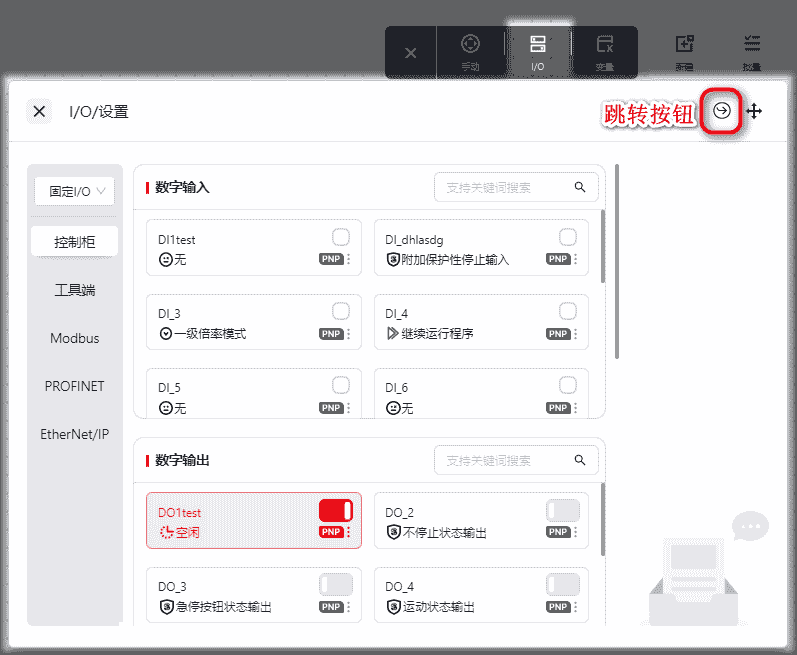Switch to the Modbus tab

[75, 338]
